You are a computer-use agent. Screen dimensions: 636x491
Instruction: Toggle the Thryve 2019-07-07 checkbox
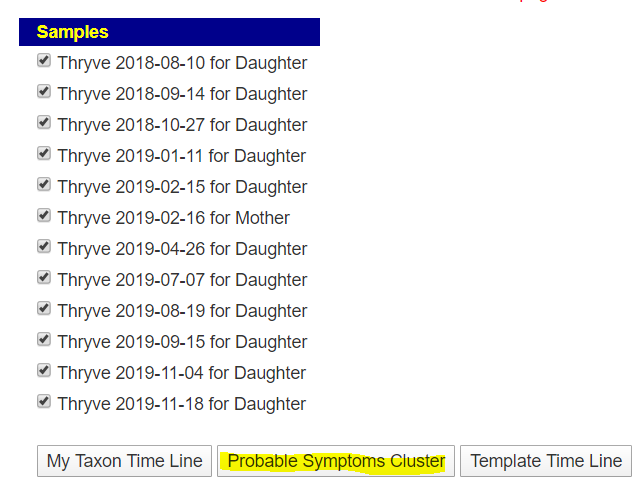coord(44,278)
